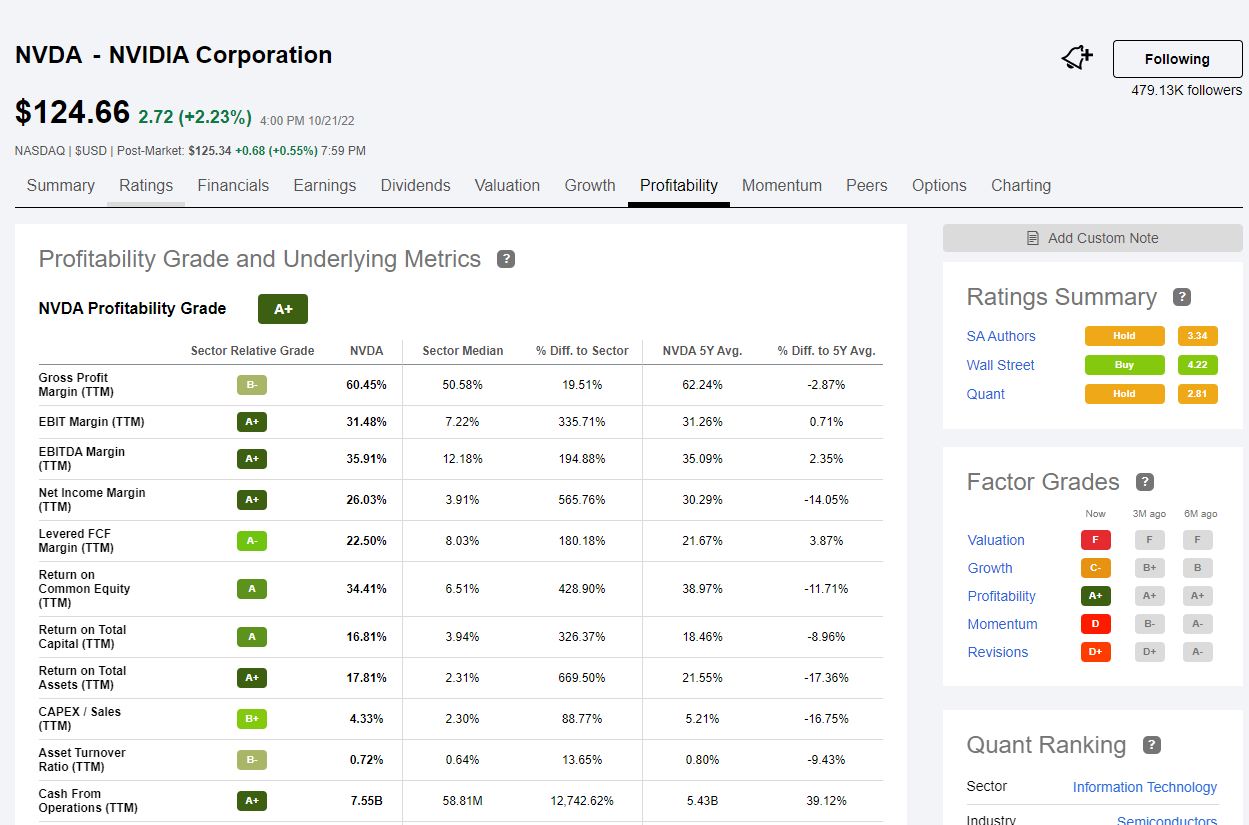Click Asset Turnover Ratio B- grade badge

(252, 760)
